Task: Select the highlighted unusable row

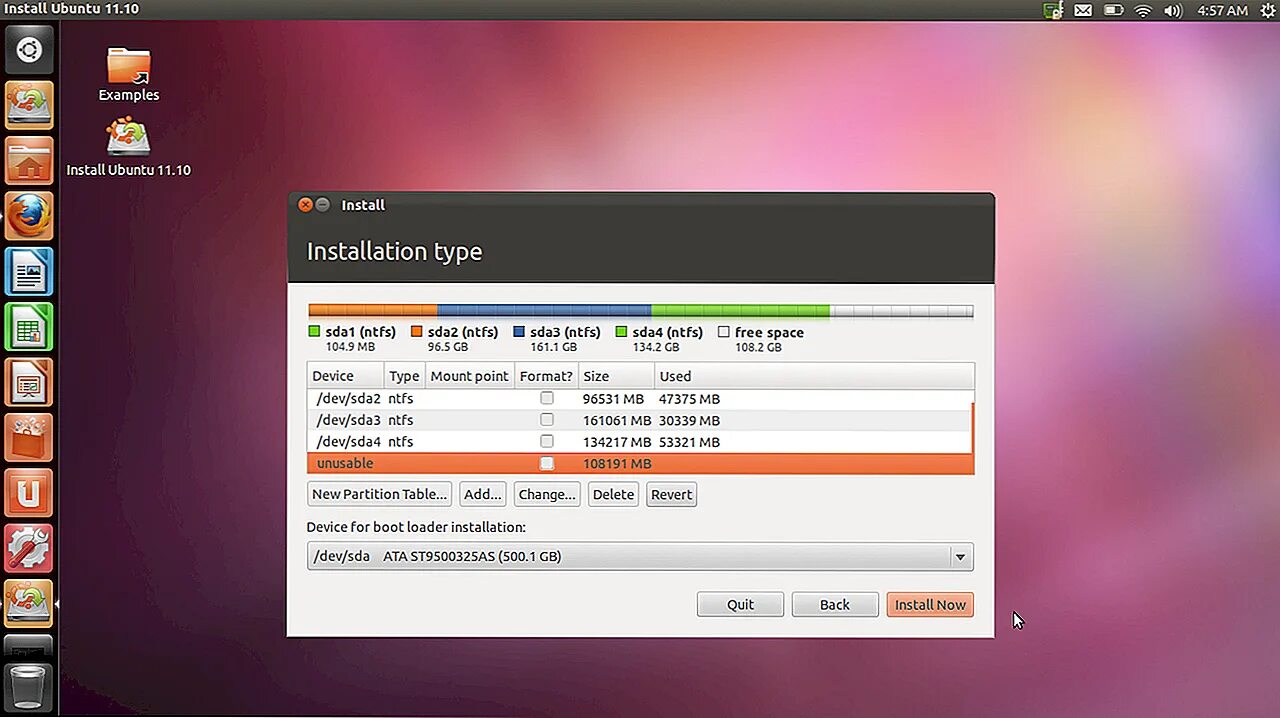Action: click(x=640, y=463)
